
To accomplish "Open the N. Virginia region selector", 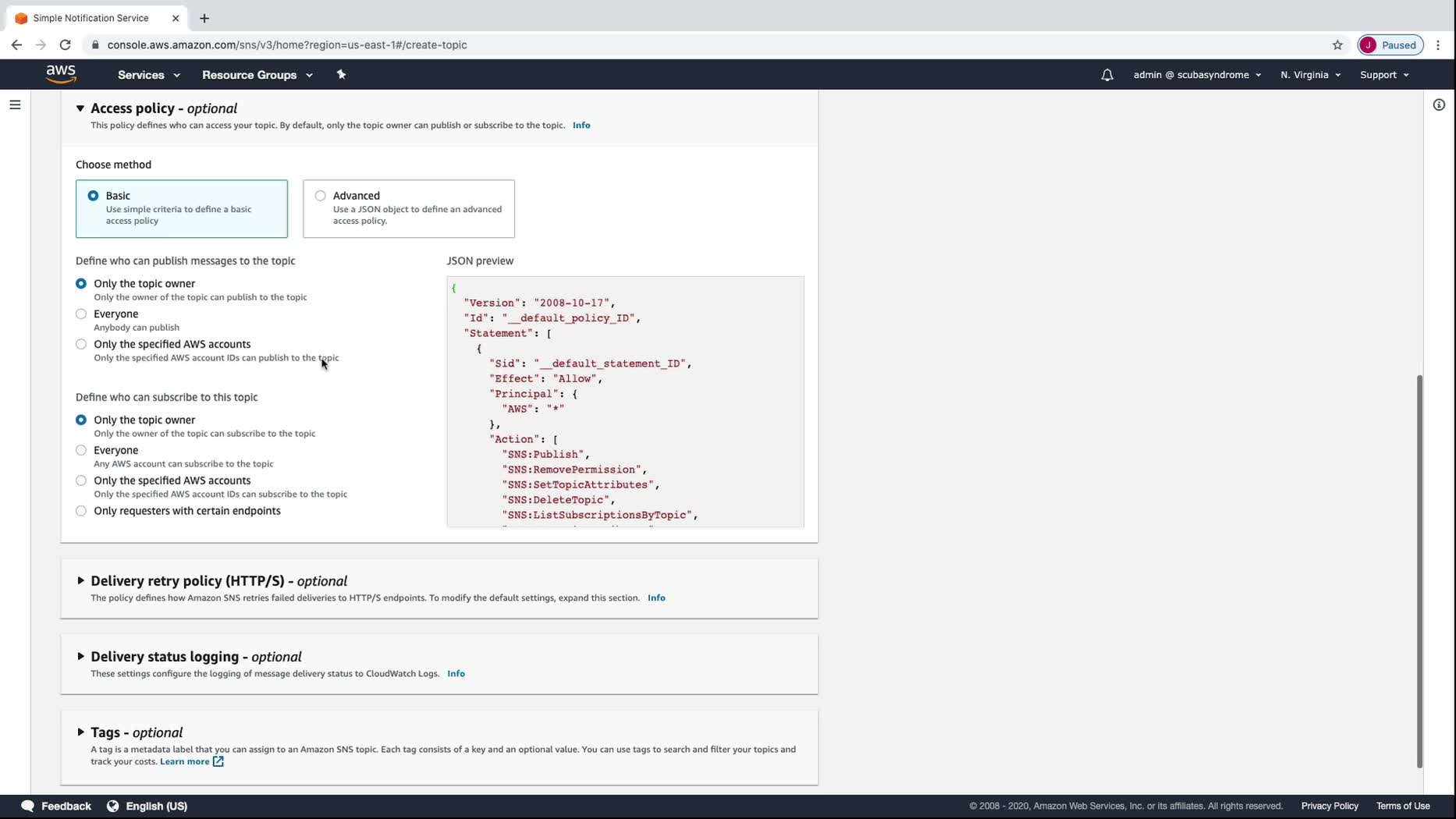I will coord(1311,75).
